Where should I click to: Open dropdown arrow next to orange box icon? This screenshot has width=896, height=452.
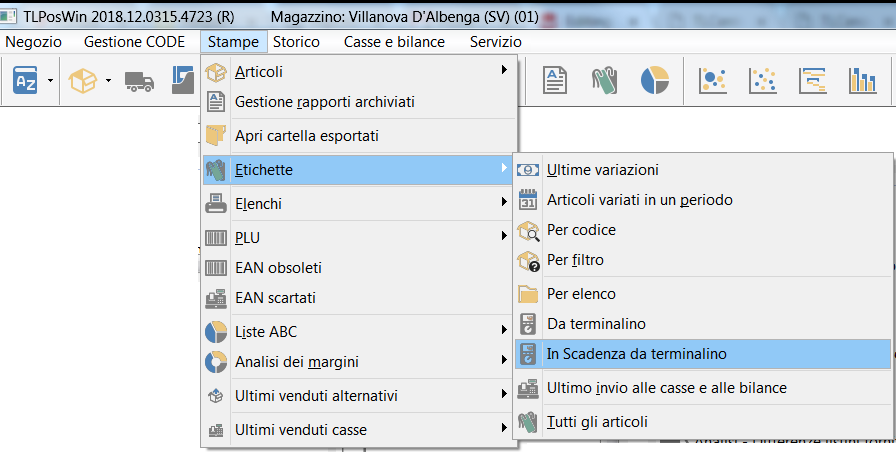pyautogui.click(x=107, y=81)
